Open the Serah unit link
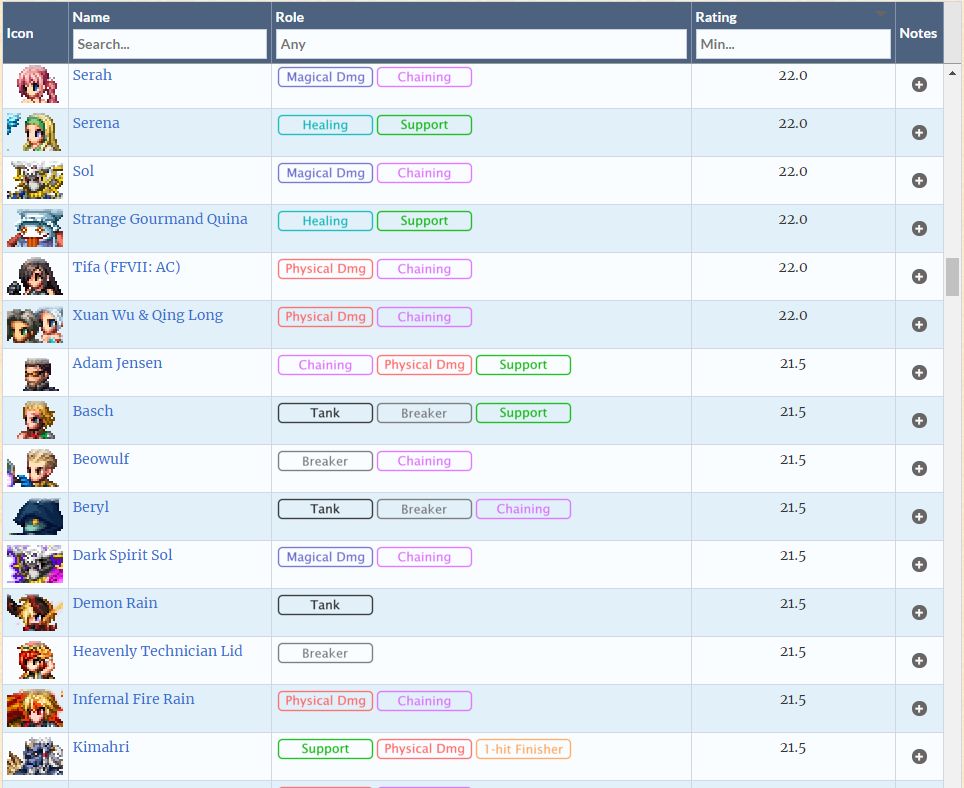 pos(92,75)
